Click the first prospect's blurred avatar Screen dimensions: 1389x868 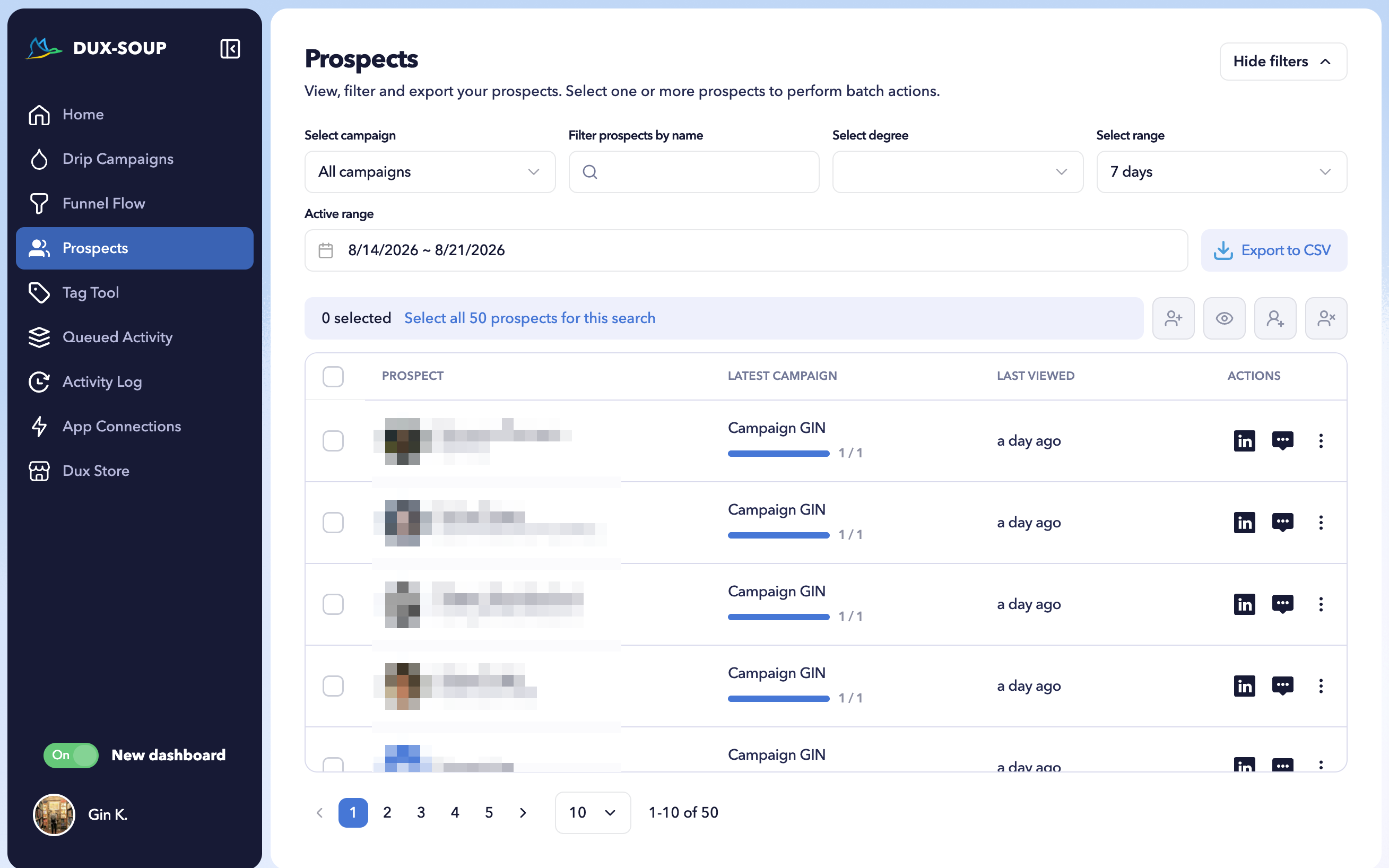click(x=402, y=441)
